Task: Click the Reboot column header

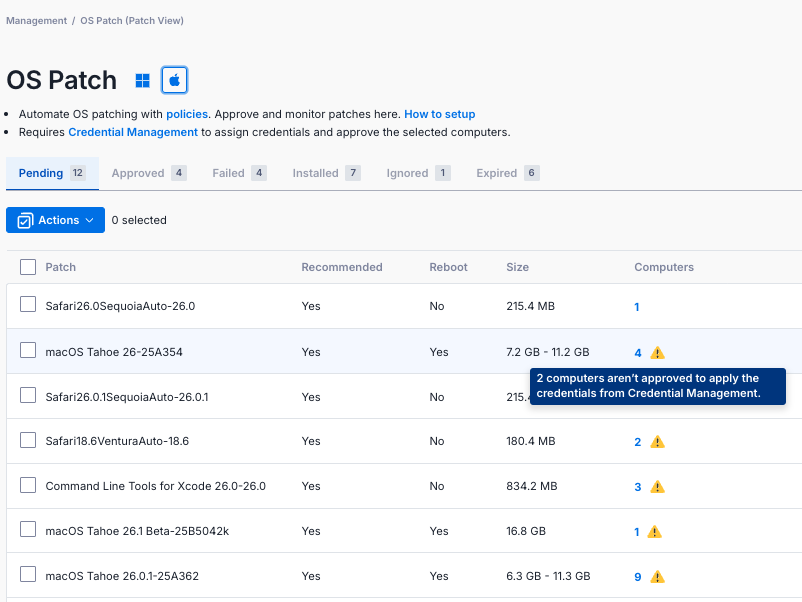Action: [x=448, y=267]
